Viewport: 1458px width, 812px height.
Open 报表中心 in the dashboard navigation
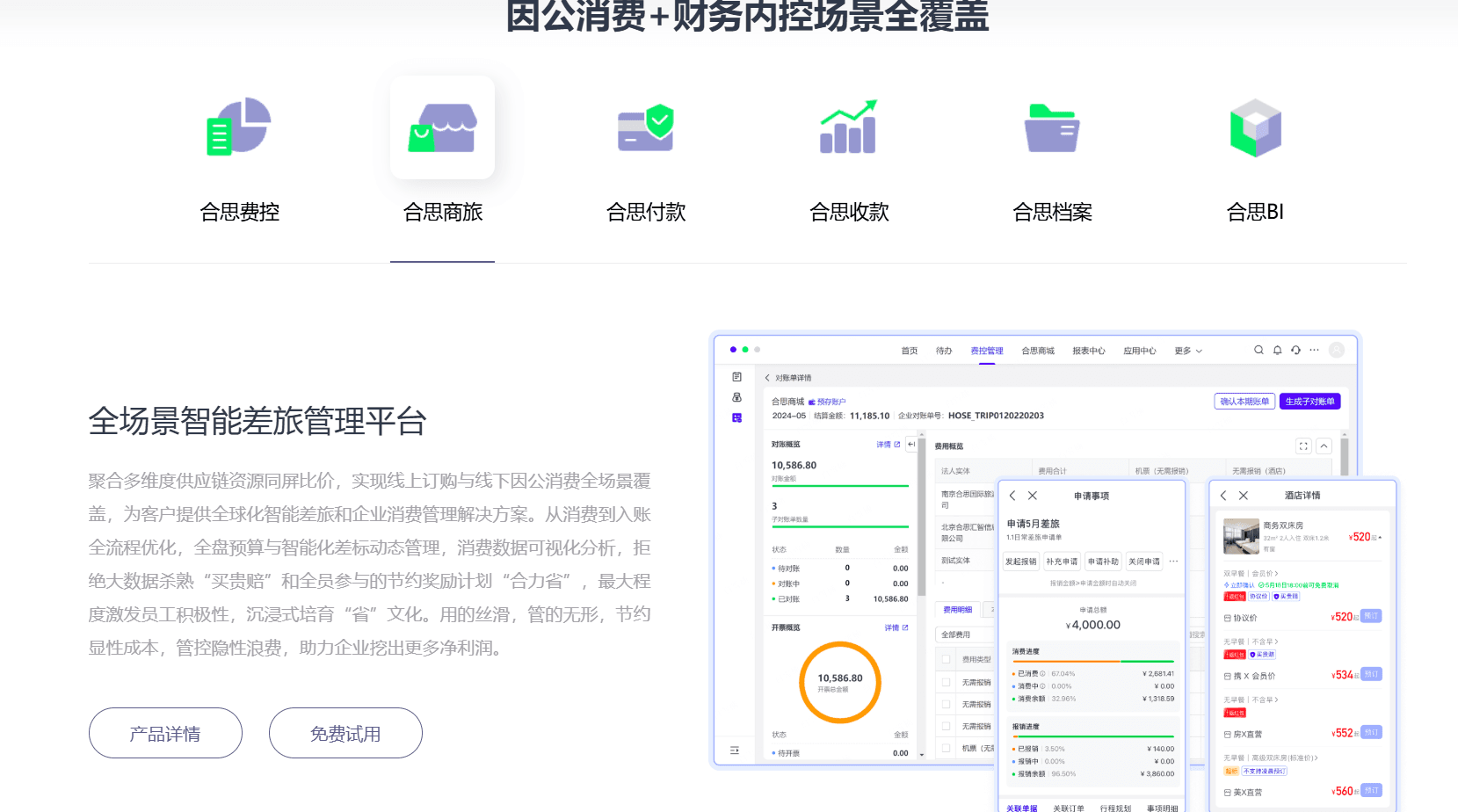(1089, 351)
